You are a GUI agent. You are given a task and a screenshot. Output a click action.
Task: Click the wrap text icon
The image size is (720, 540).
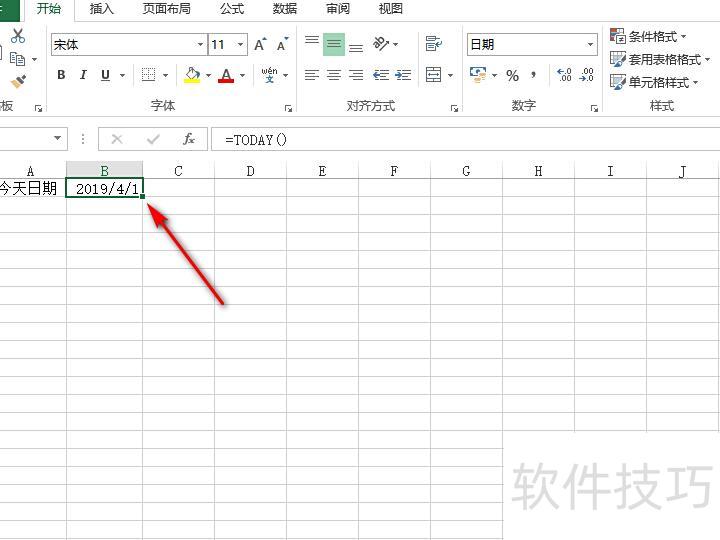coord(433,44)
